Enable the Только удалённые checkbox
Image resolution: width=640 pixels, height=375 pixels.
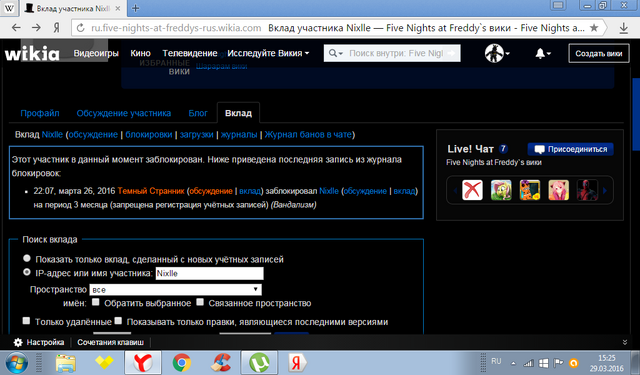click(27, 321)
